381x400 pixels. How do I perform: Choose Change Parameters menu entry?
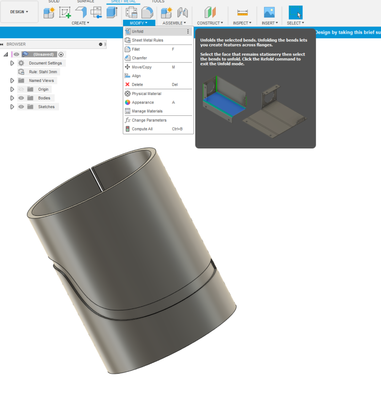point(158,120)
